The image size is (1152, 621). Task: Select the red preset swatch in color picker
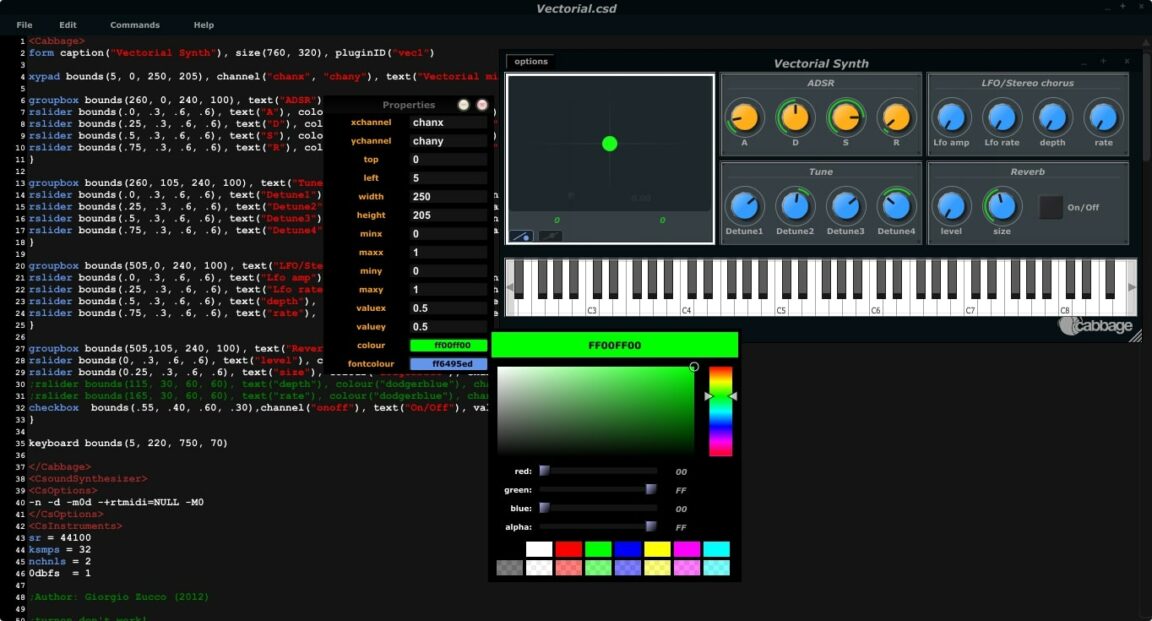click(567, 548)
